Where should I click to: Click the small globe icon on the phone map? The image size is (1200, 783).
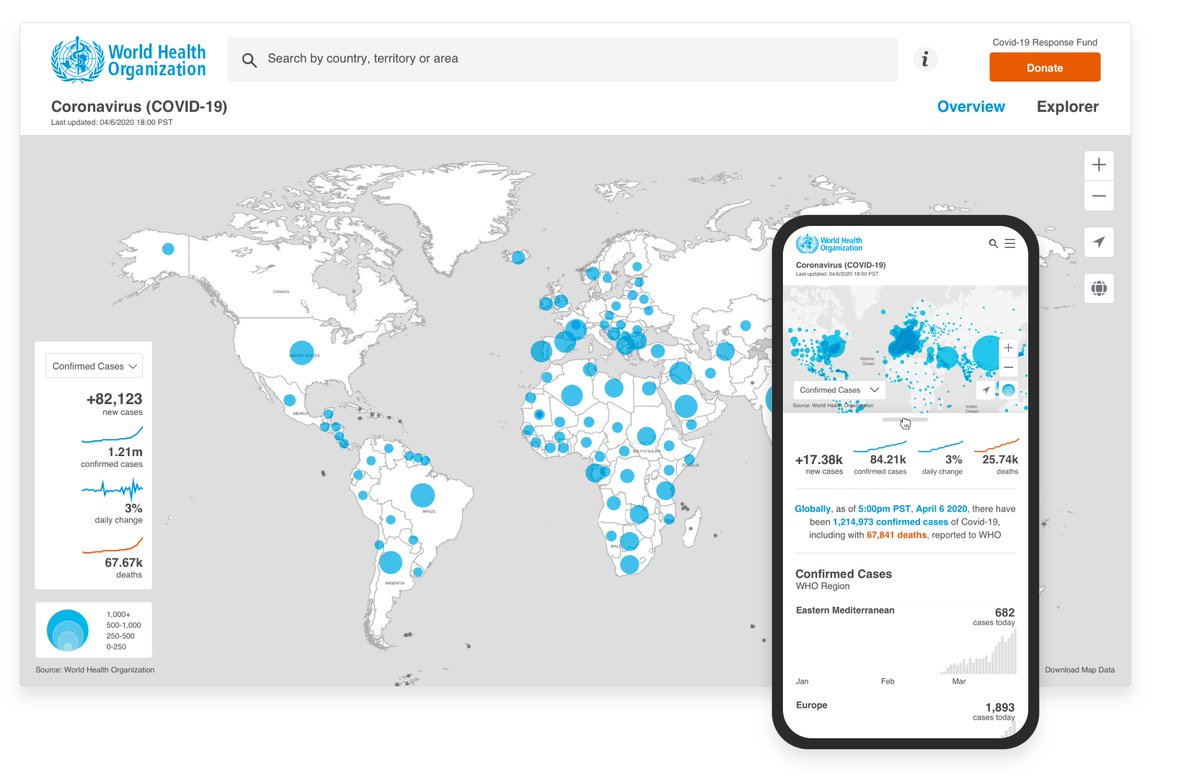pyautogui.click(x=1008, y=389)
